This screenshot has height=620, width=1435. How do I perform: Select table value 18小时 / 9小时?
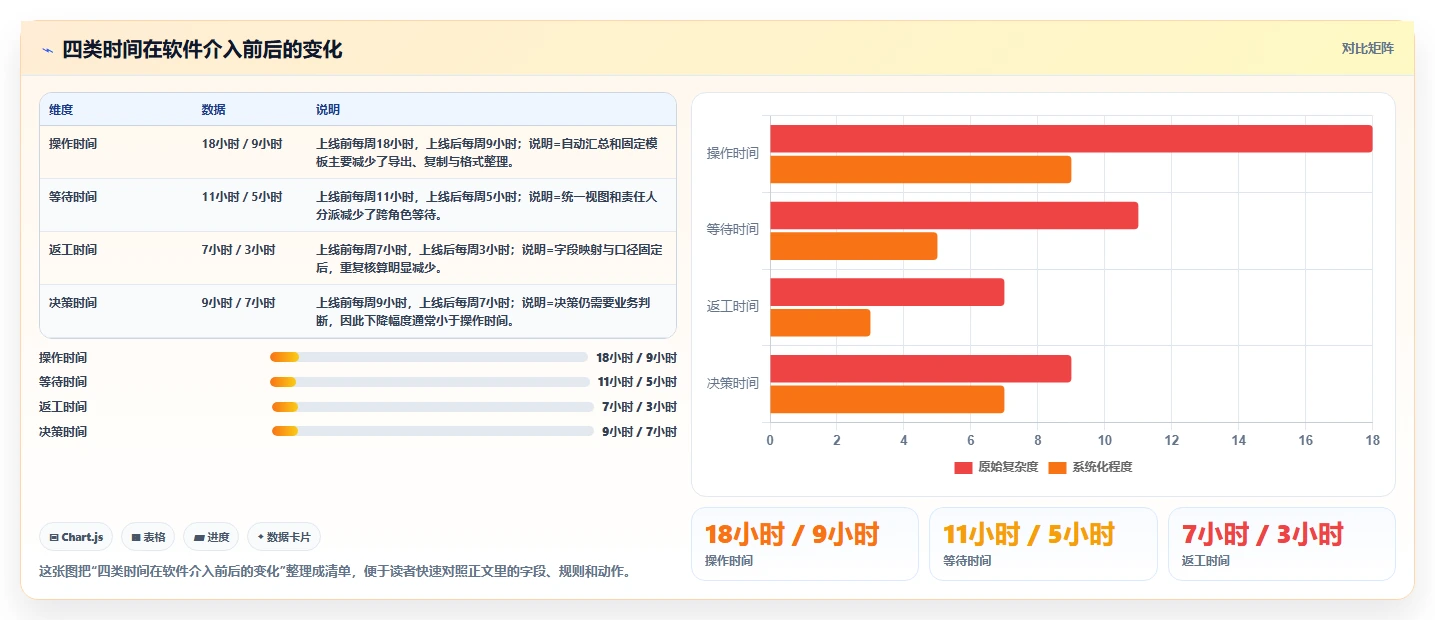click(x=242, y=143)
